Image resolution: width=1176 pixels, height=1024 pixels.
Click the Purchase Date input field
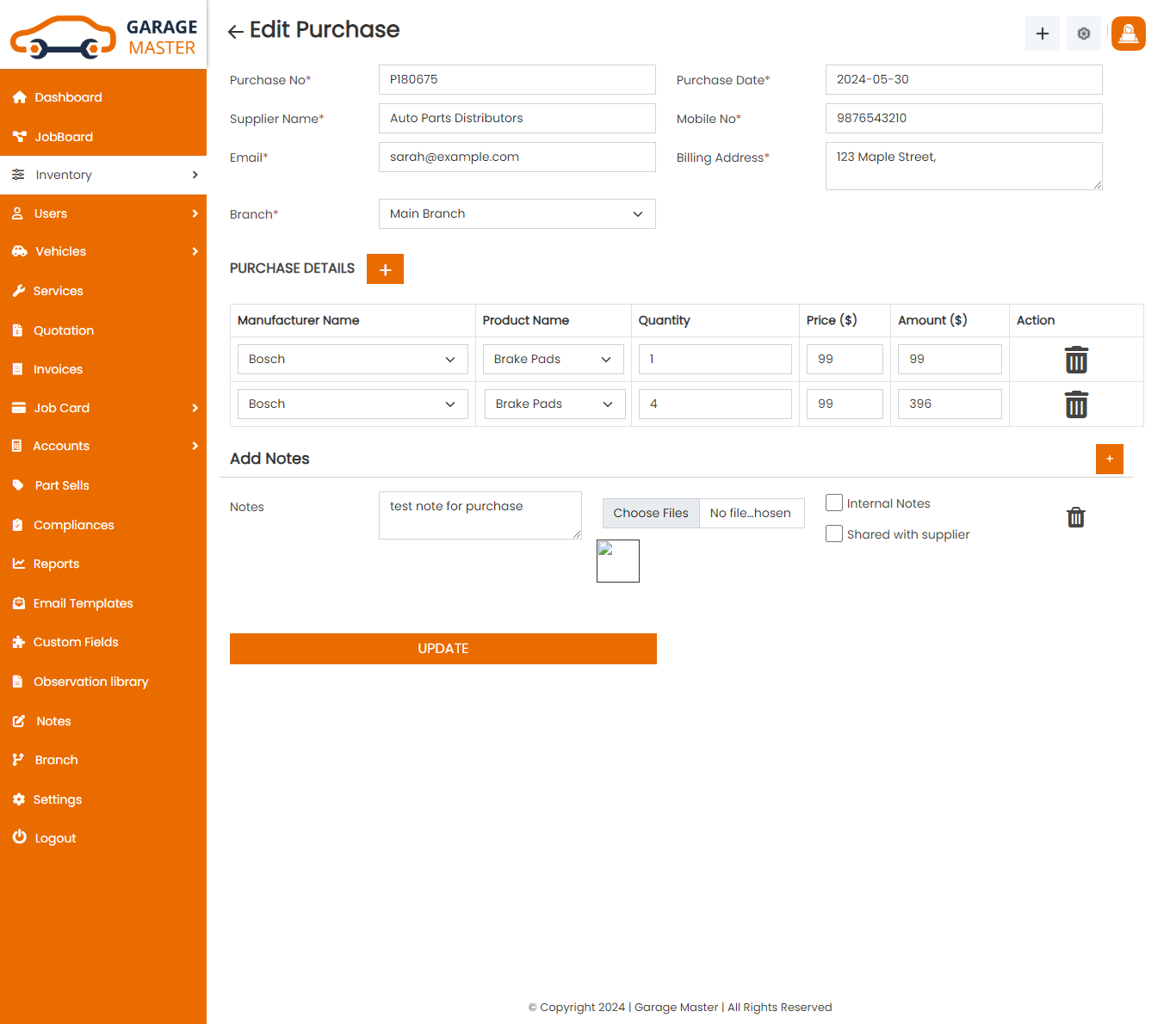coord(963,80)
